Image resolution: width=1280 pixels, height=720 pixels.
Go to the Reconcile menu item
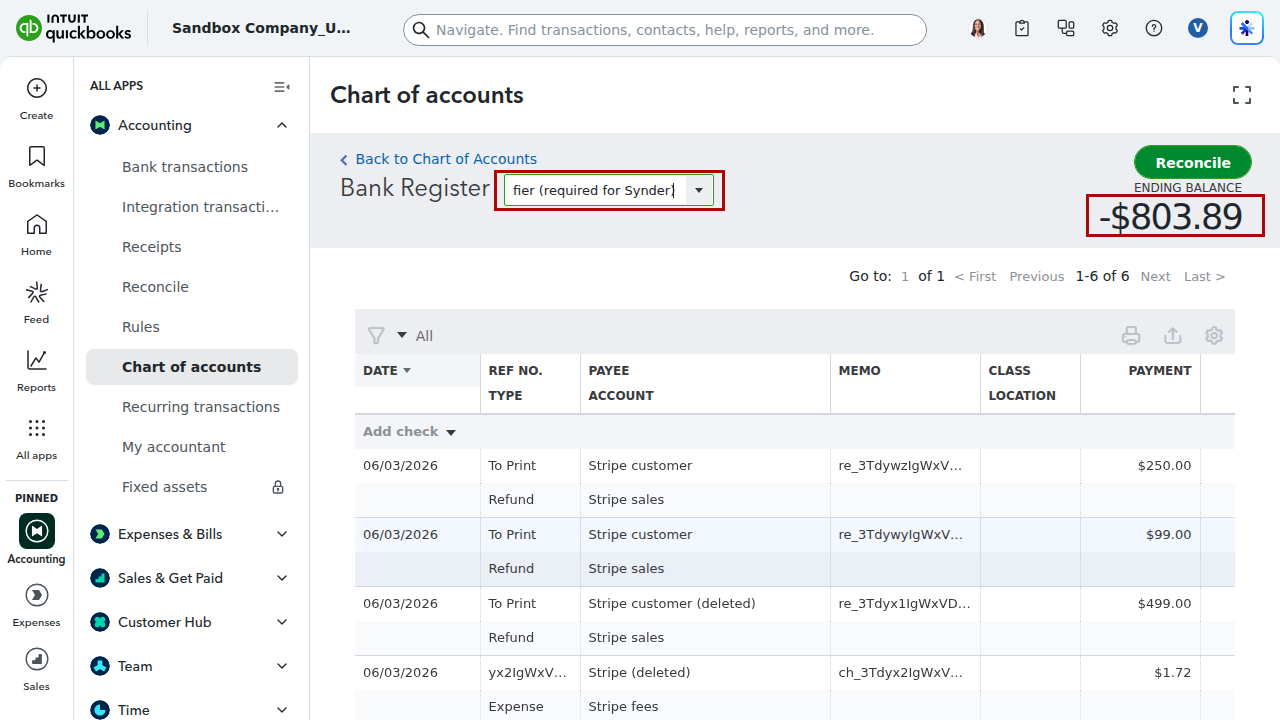155,287
